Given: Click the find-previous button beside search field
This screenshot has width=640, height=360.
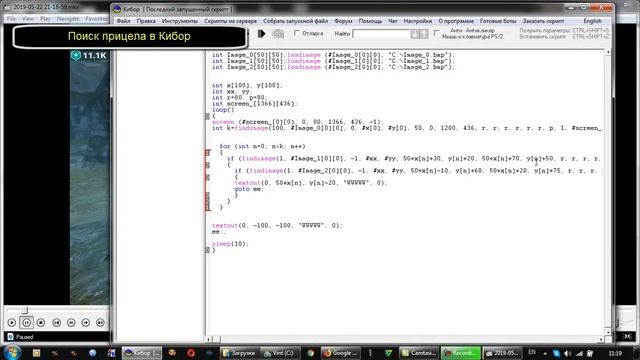Looking at the screenshot, I should pyautogui.click(x=415, y=34).
